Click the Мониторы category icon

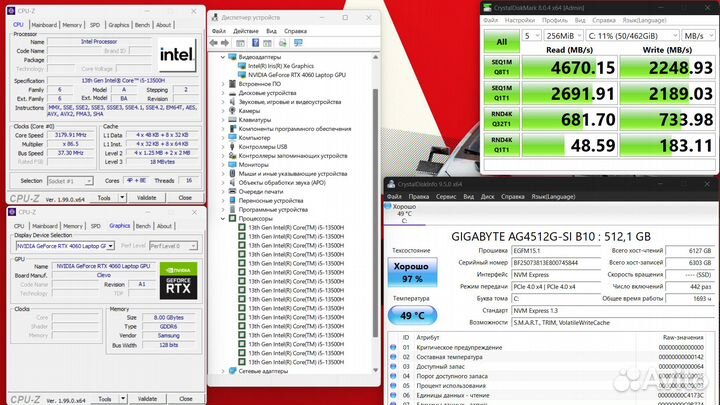point(232,164)
